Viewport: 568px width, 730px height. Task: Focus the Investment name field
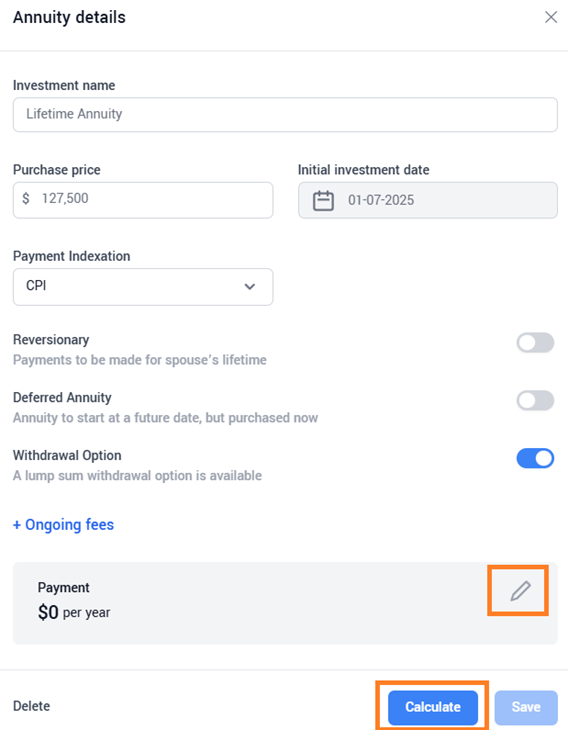(x=285, y=115)
